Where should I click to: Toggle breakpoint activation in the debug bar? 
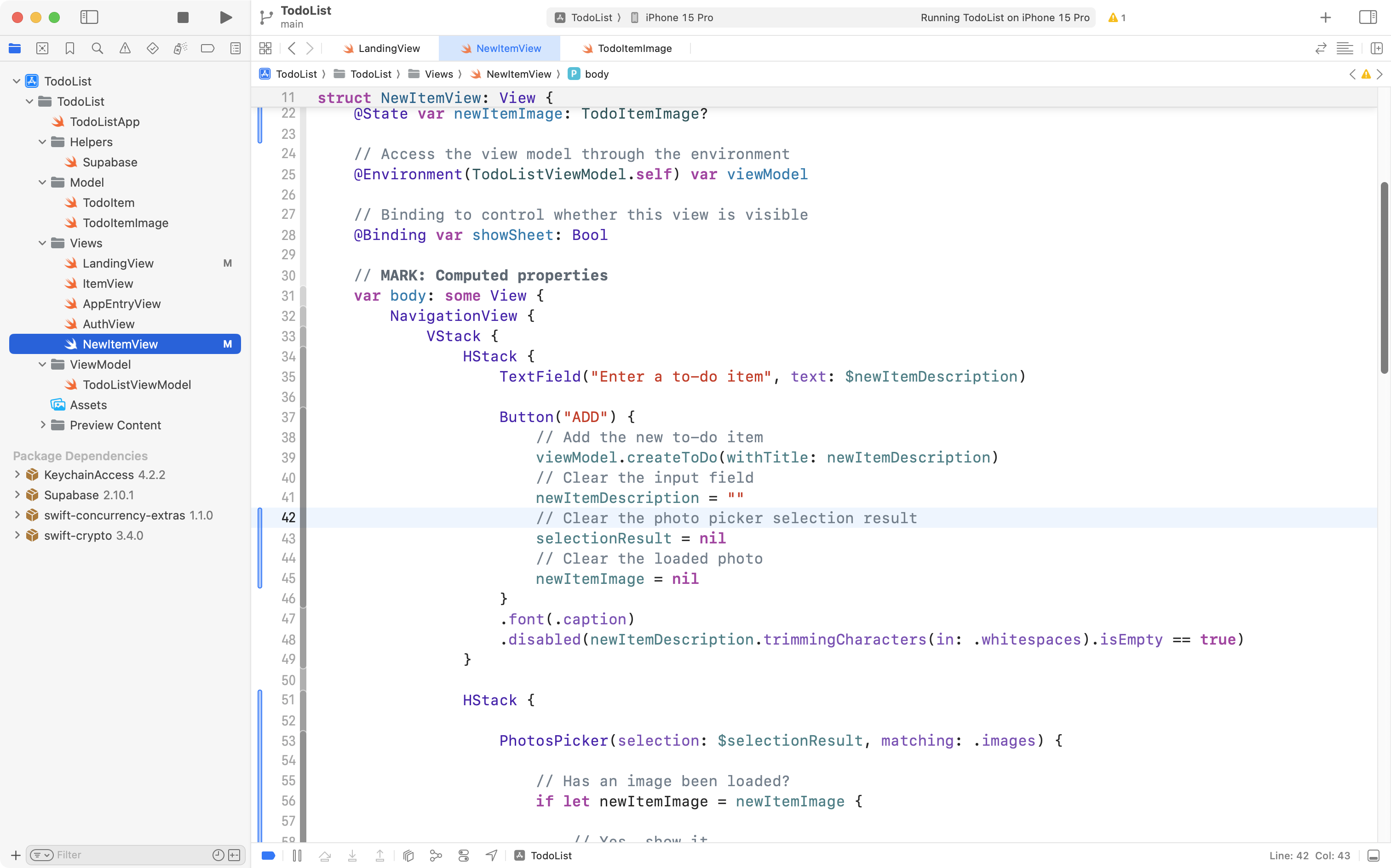pos(268,855)
